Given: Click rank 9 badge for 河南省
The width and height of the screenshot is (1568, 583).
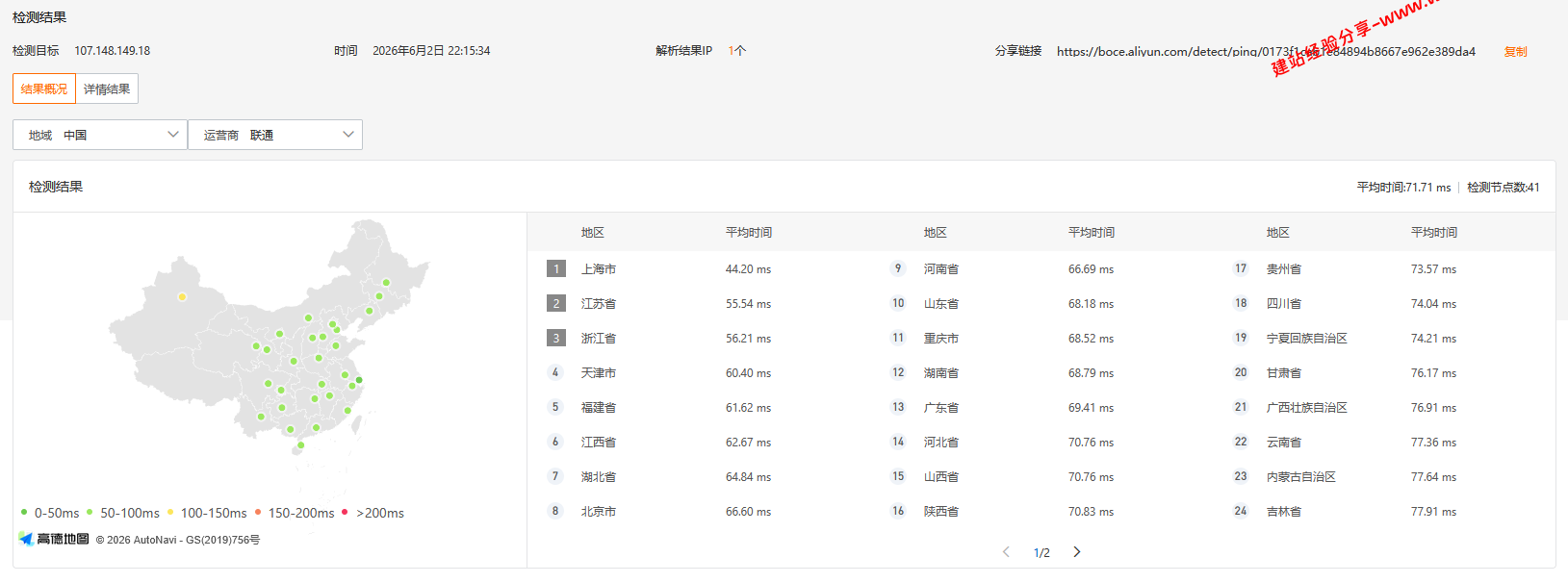Looking at the screenshot, I should click(x=898, y=268).
